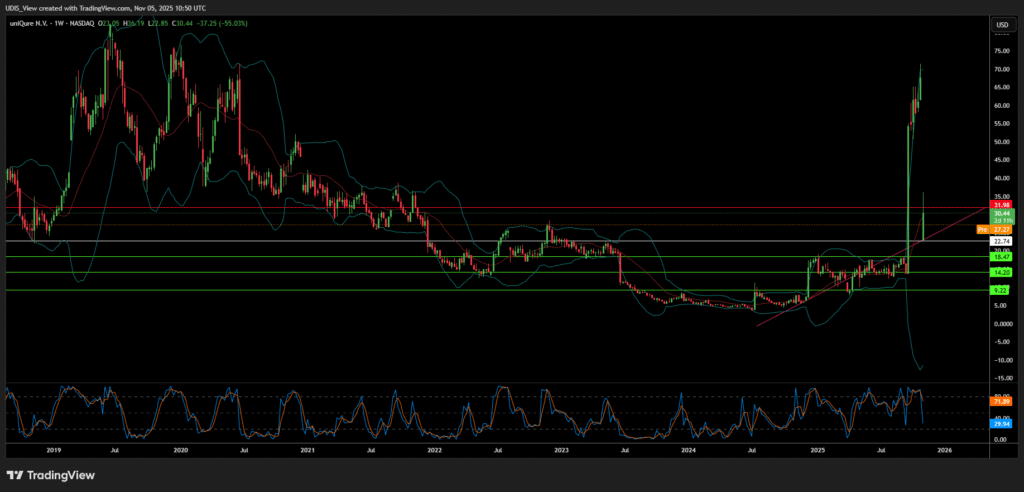Click the green 30.44 current price label
The width and height of the screenshot is (1024, 492).
point(1000,213)
